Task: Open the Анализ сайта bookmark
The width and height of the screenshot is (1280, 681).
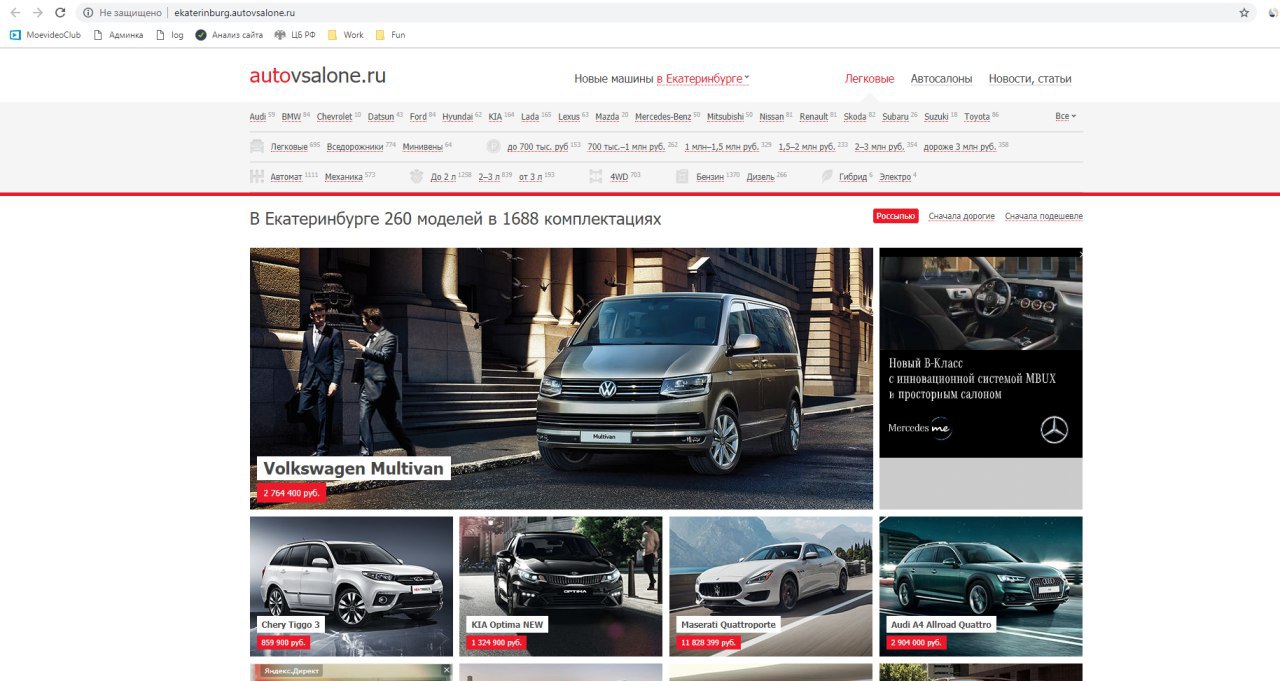Action: point(229,35)
